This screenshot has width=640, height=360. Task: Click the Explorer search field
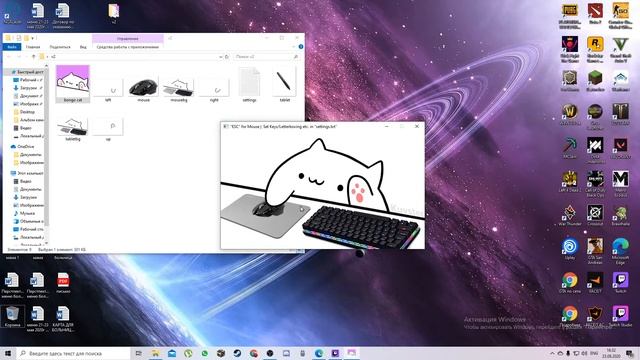click(266, 57)
